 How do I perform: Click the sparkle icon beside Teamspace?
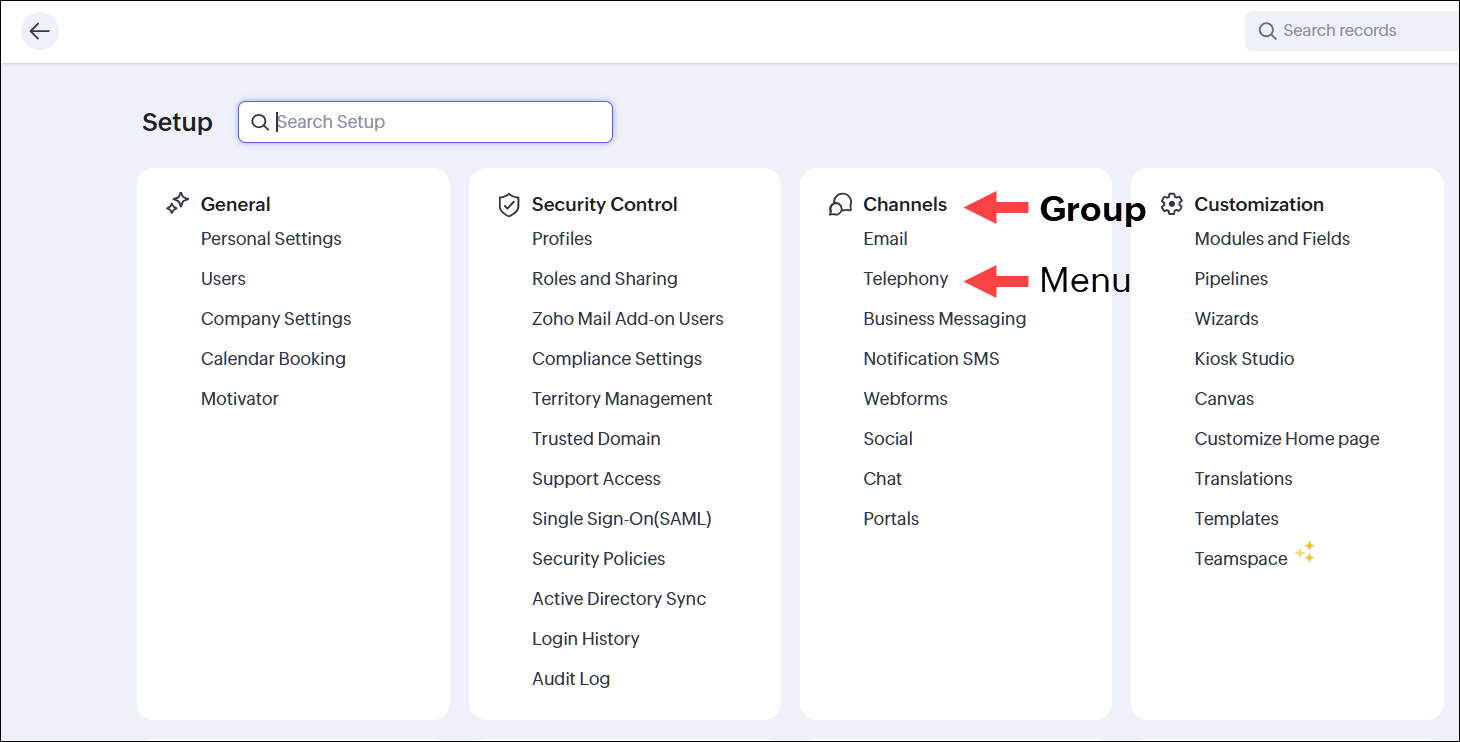[x=1305, y=553]
